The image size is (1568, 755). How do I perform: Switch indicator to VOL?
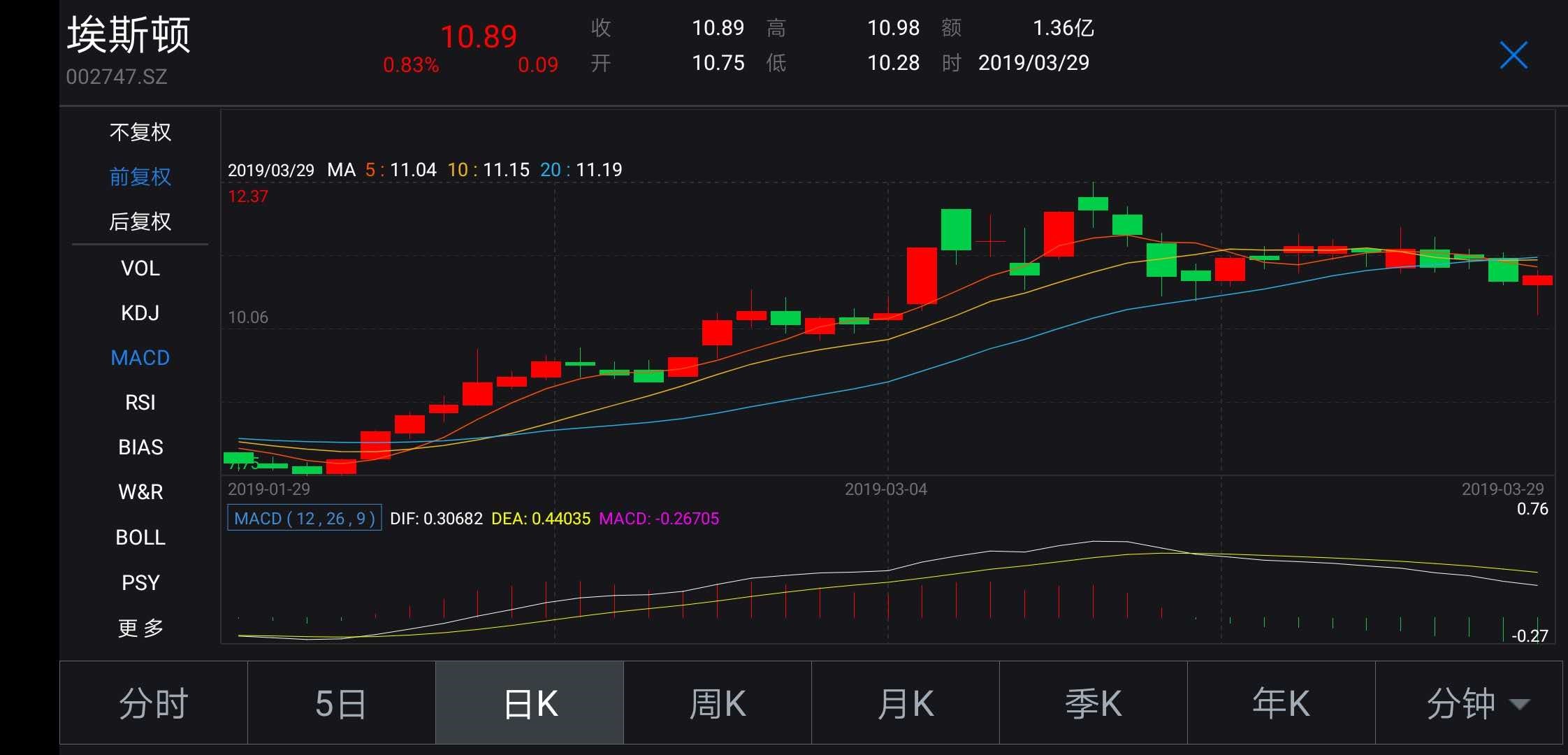(140, 268)
